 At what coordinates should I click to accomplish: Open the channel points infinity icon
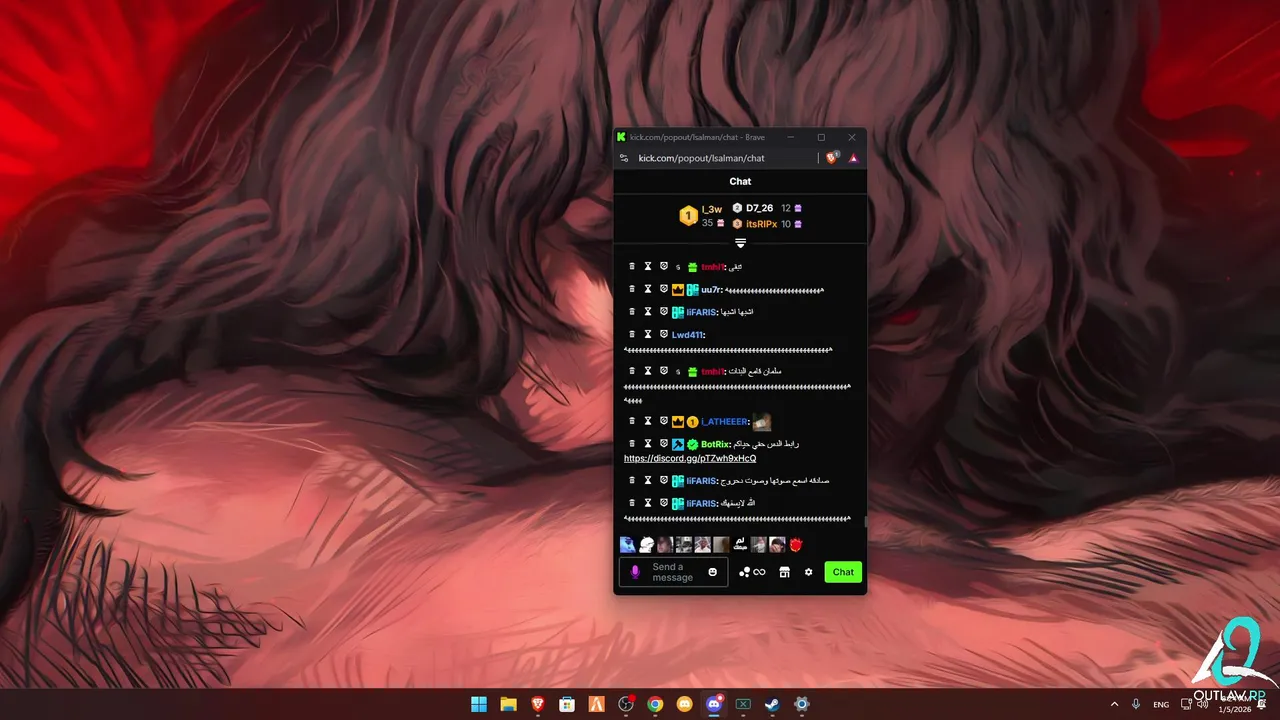click(x=752, y=572)
